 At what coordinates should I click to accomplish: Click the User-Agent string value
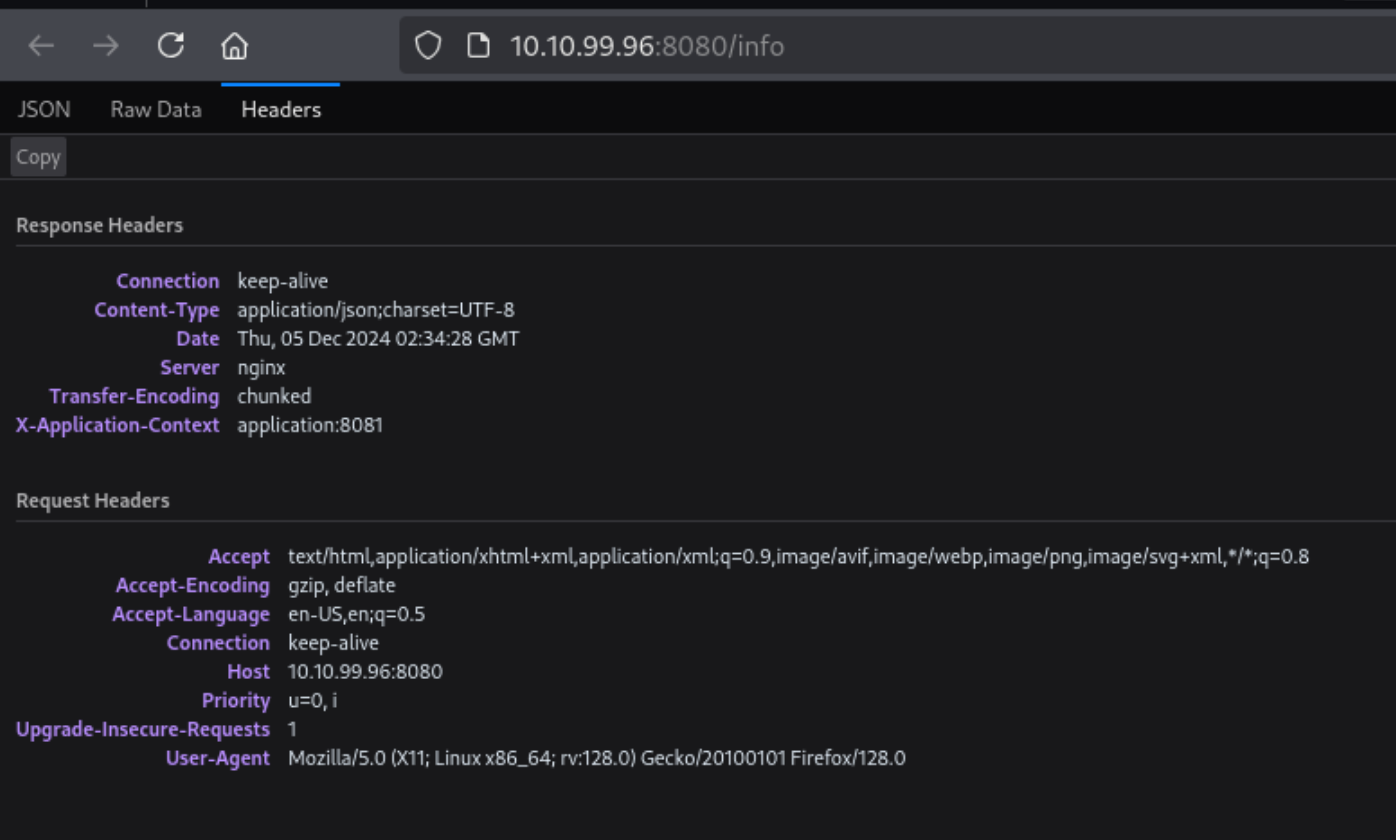(596, 759)
